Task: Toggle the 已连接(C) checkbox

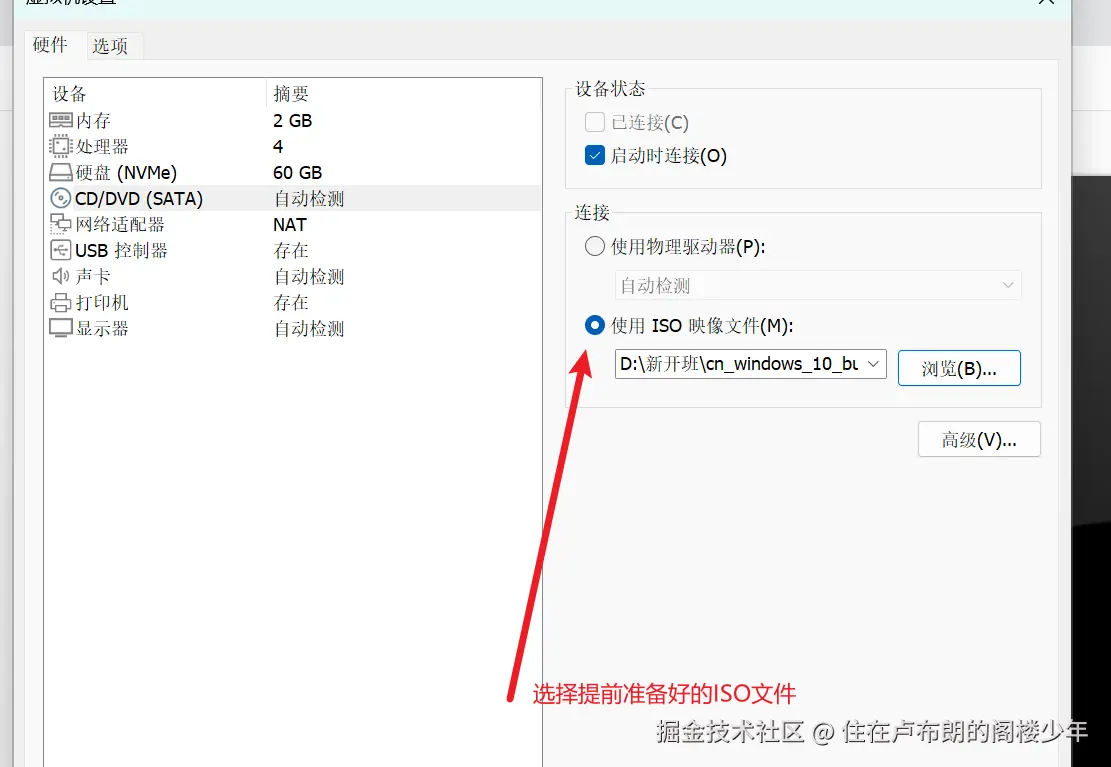Action: [x=594, y=122]
